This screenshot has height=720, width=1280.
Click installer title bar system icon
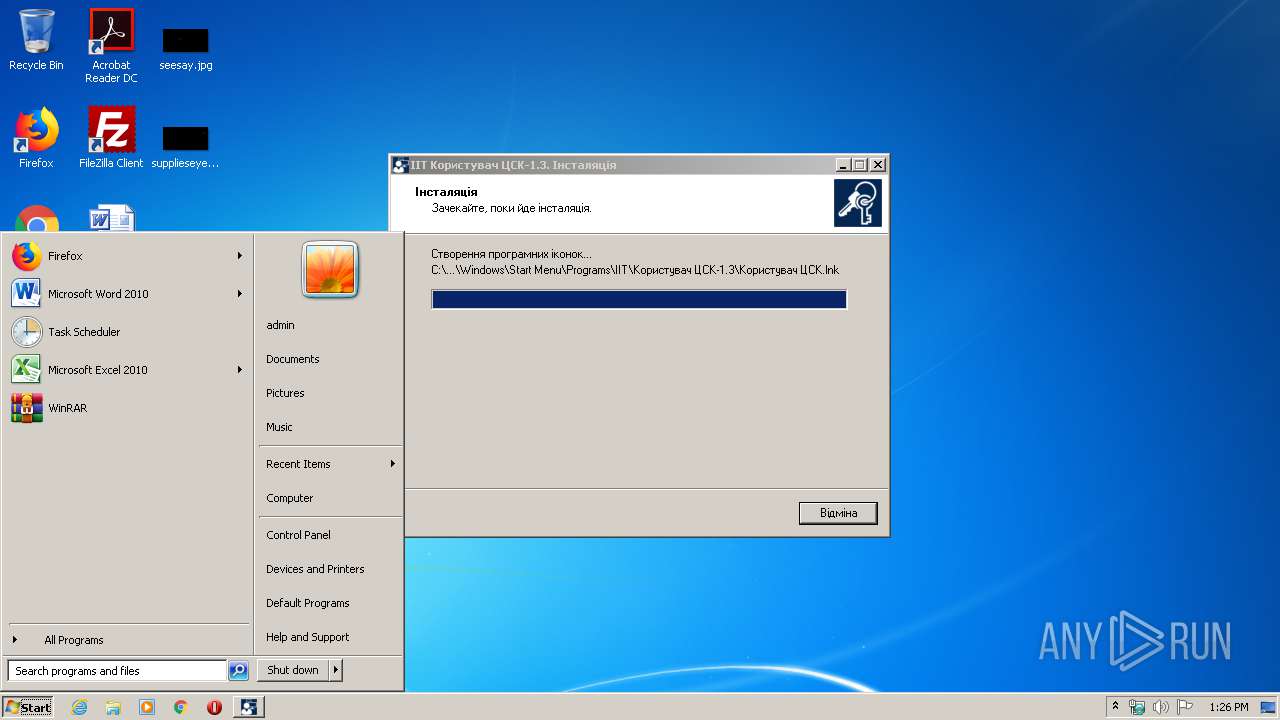tap(400, 165)
